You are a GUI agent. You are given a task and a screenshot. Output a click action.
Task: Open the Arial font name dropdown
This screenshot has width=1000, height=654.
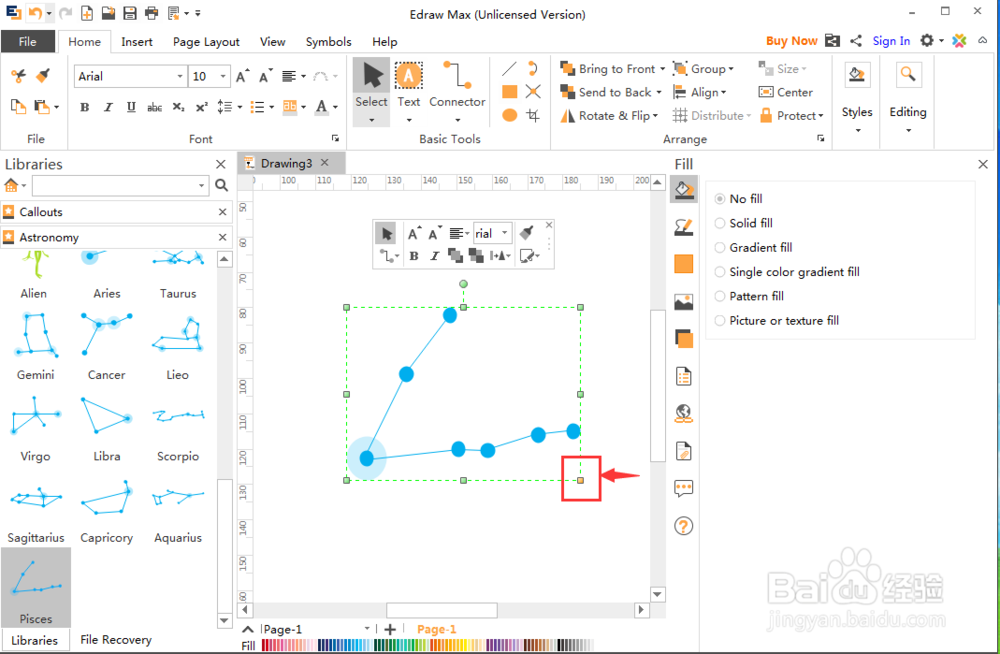[180, 77]
